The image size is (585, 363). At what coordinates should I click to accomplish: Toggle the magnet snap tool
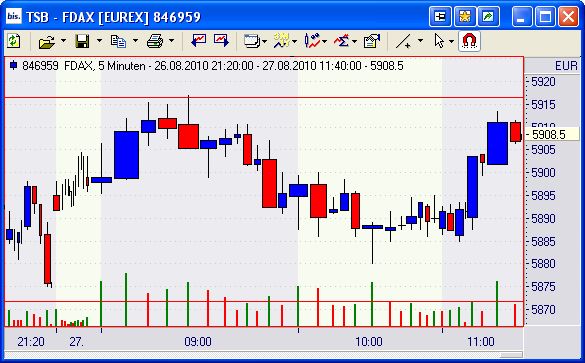coord(470,41)
